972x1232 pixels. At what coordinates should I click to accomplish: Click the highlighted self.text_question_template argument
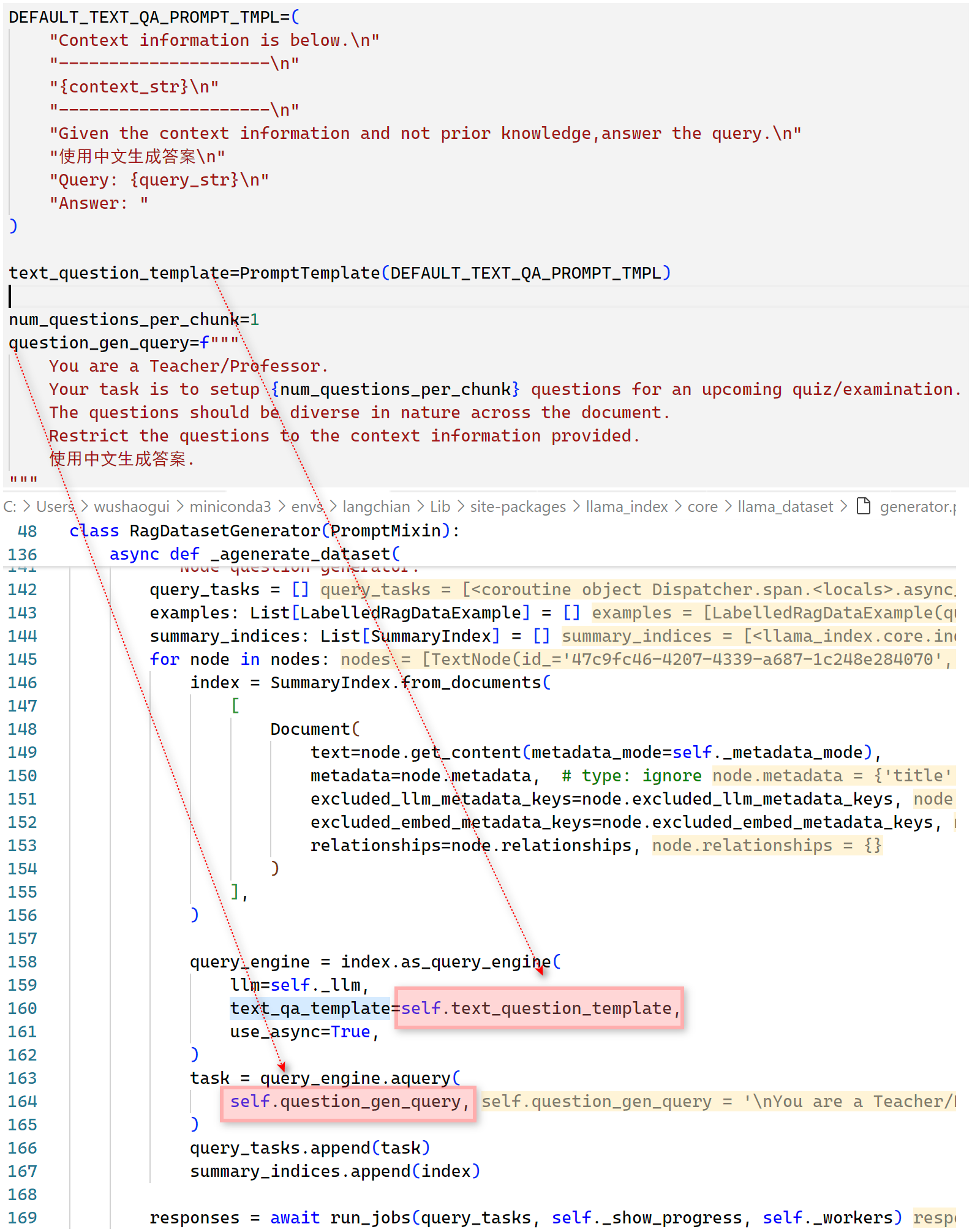(539, 1008)
